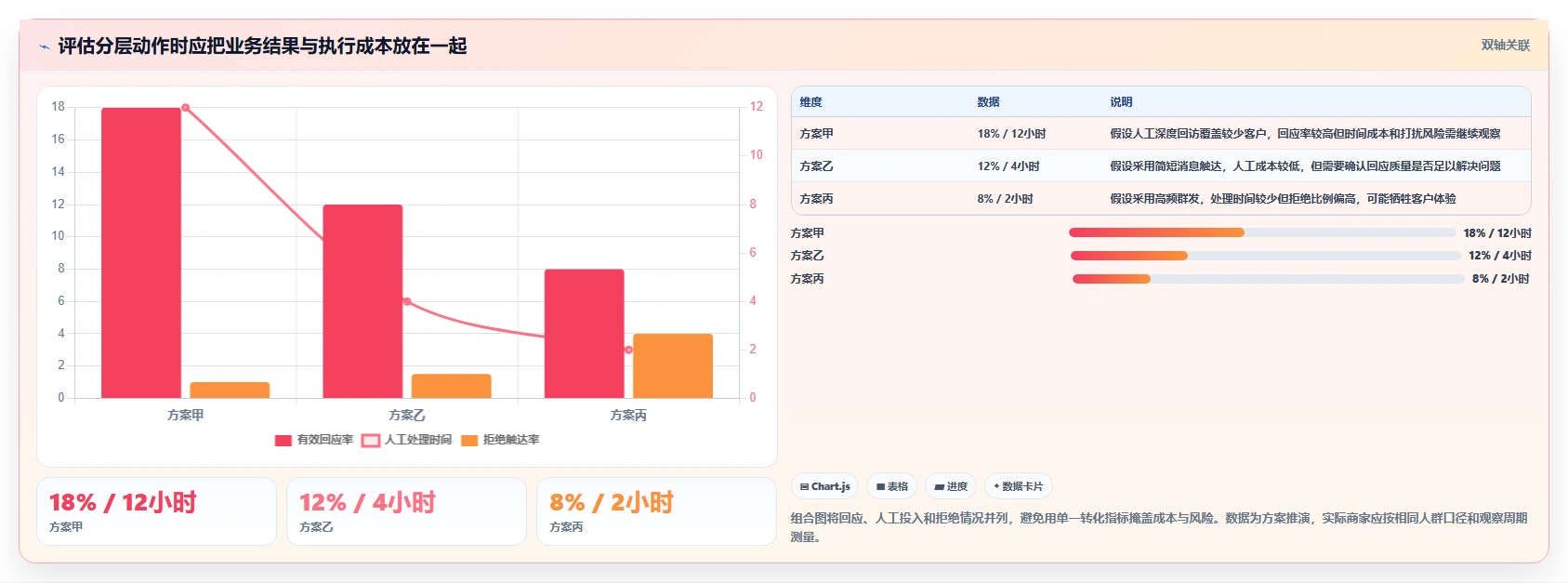Screen dimensions: 1568x583
Task: Select the 方案乙 red bar in chart
Action: click(362, 301)
